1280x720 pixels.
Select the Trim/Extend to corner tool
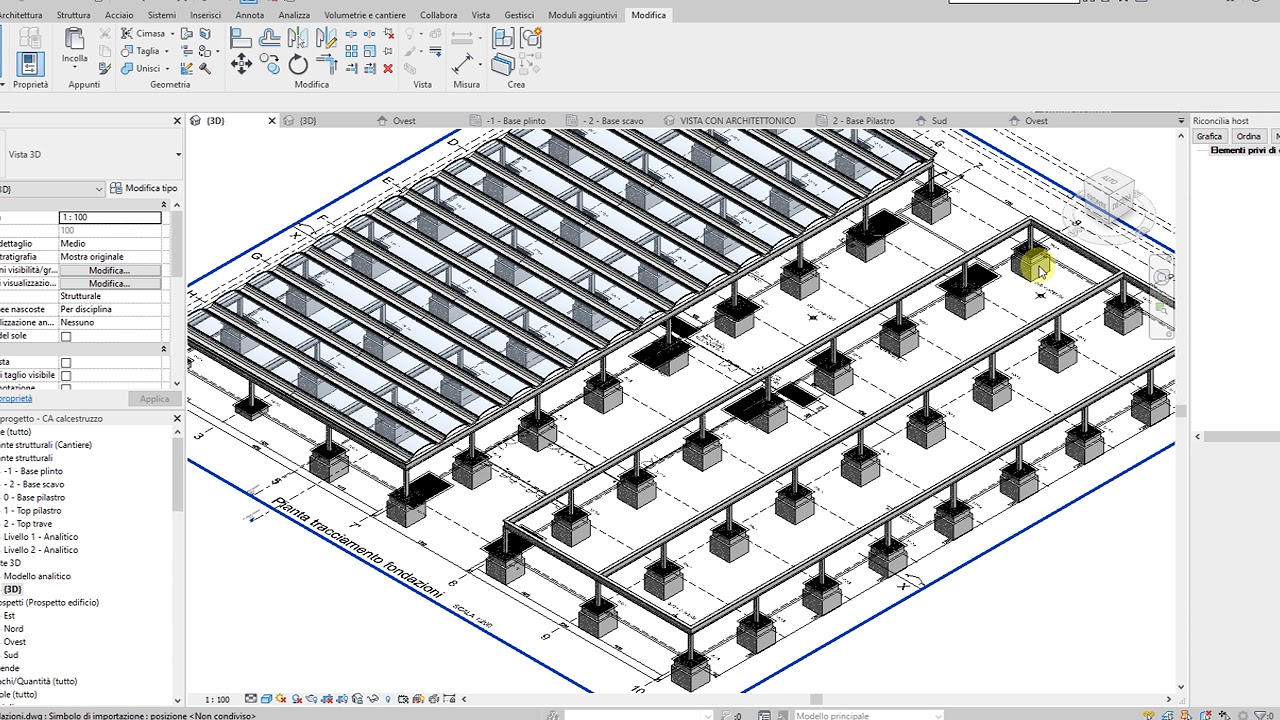tap(326, 65)
